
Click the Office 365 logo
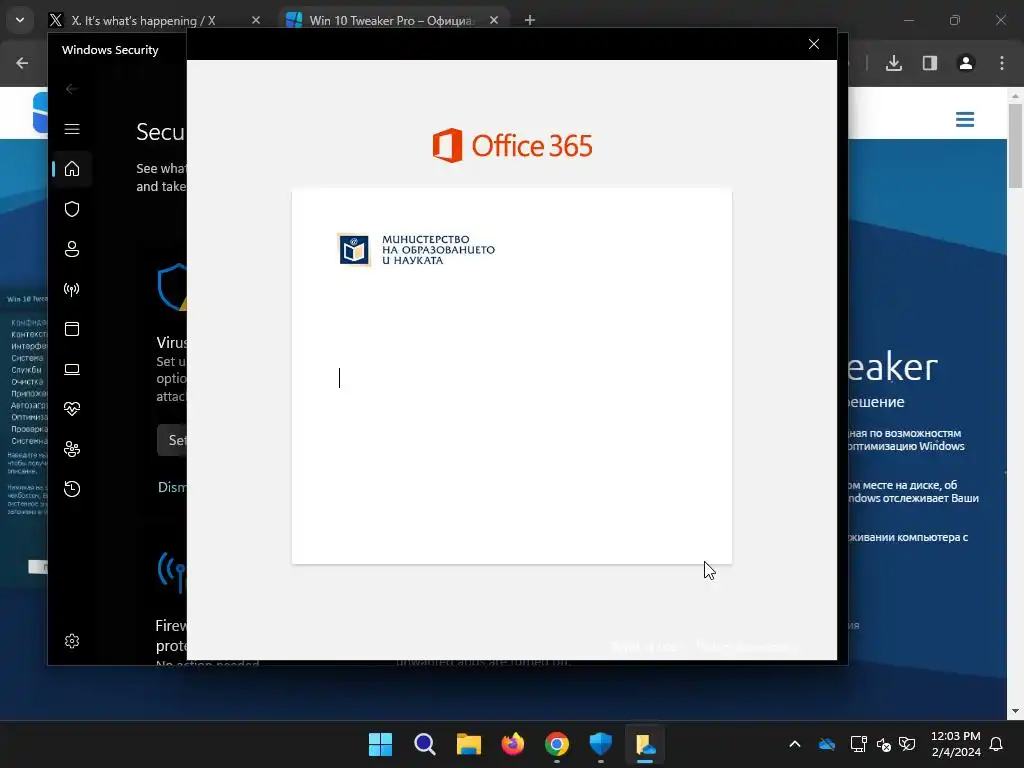[513, 146]
